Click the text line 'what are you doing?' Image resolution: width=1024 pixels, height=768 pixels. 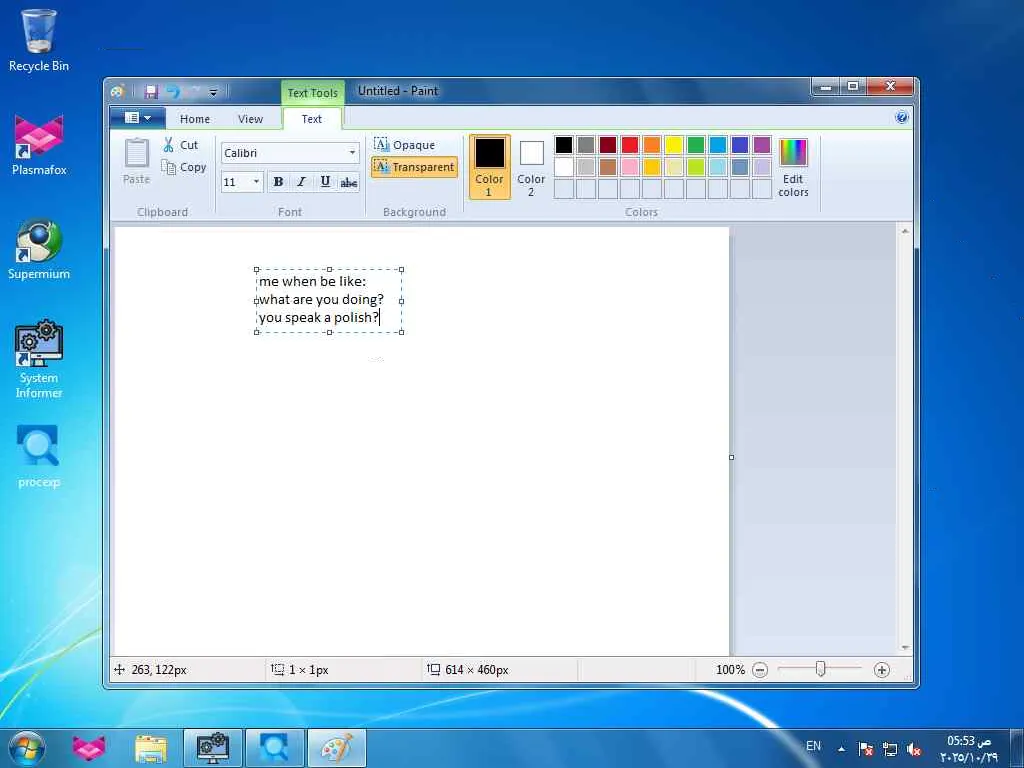(321, 299)
